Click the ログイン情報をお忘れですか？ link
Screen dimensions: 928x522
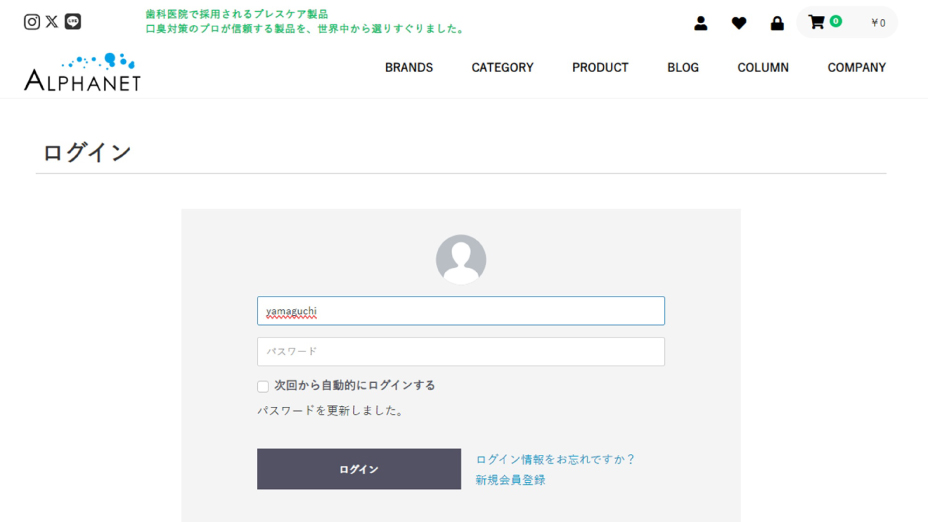[x=555, y=460]
